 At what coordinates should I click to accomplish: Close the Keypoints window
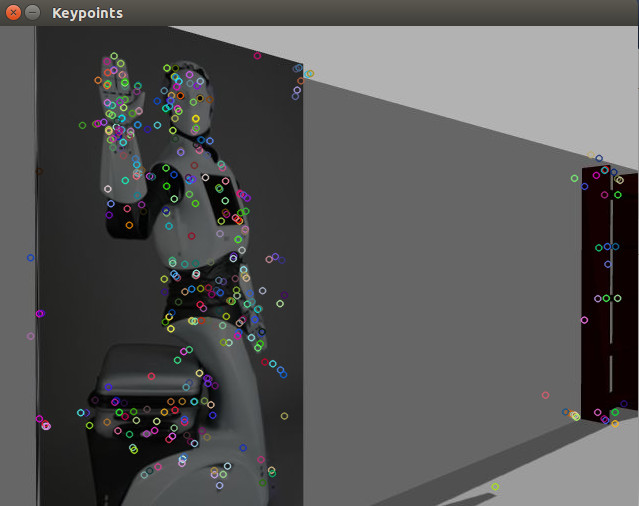[x=13, y=13]
